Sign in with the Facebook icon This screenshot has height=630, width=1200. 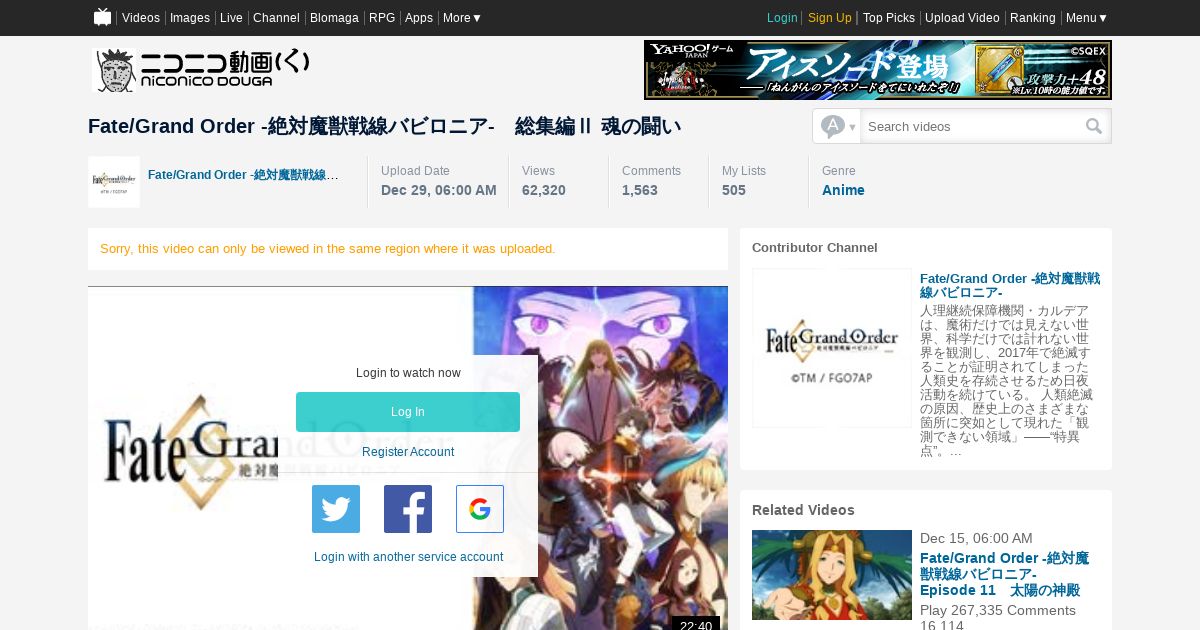pos(408,509)
